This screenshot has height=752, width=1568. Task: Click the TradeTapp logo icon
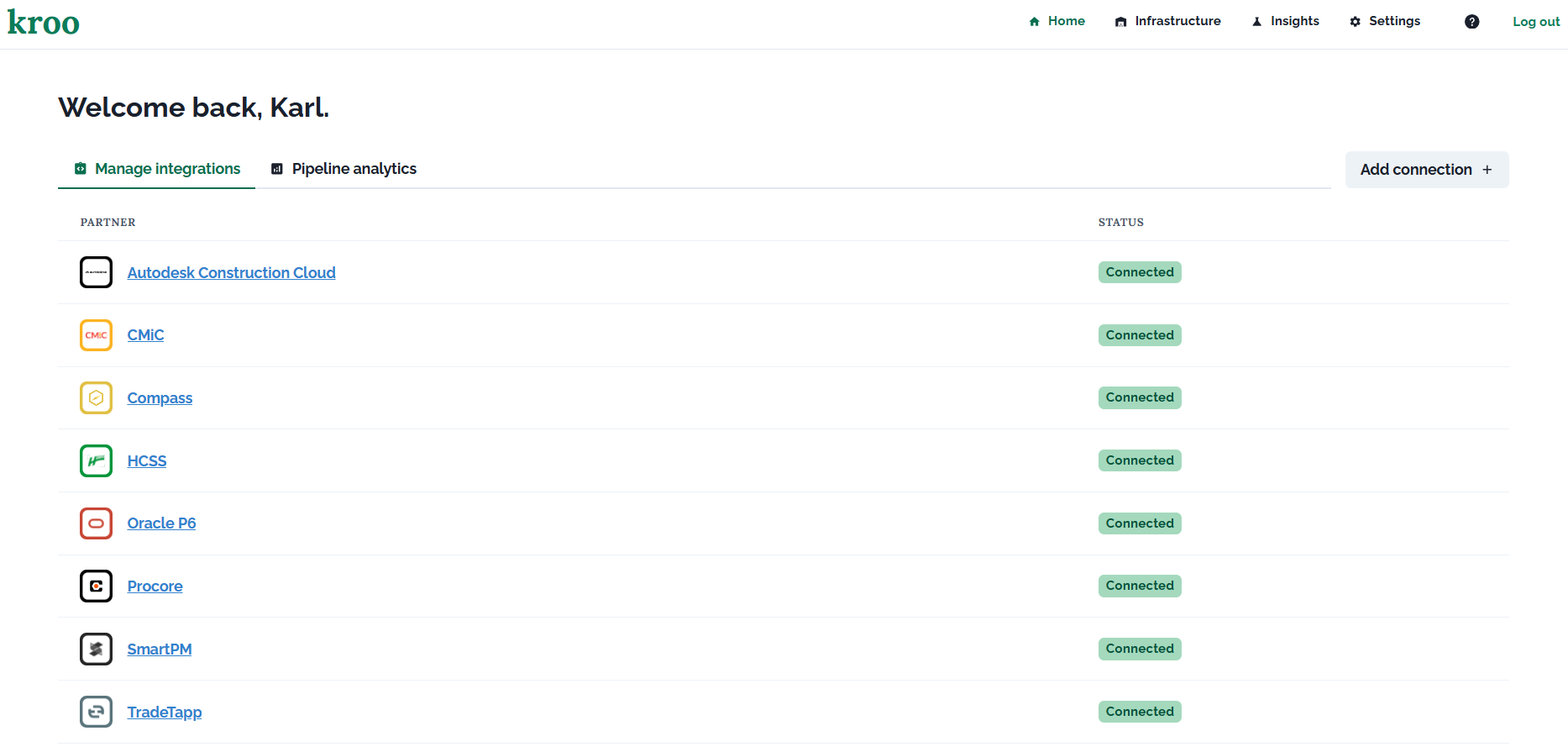pyautogui.click(x=96, y=712)
